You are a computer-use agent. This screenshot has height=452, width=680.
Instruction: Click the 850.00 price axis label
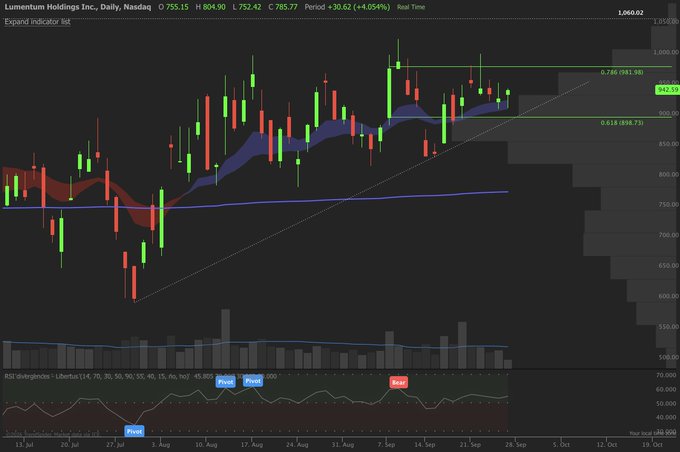[668, 144]
